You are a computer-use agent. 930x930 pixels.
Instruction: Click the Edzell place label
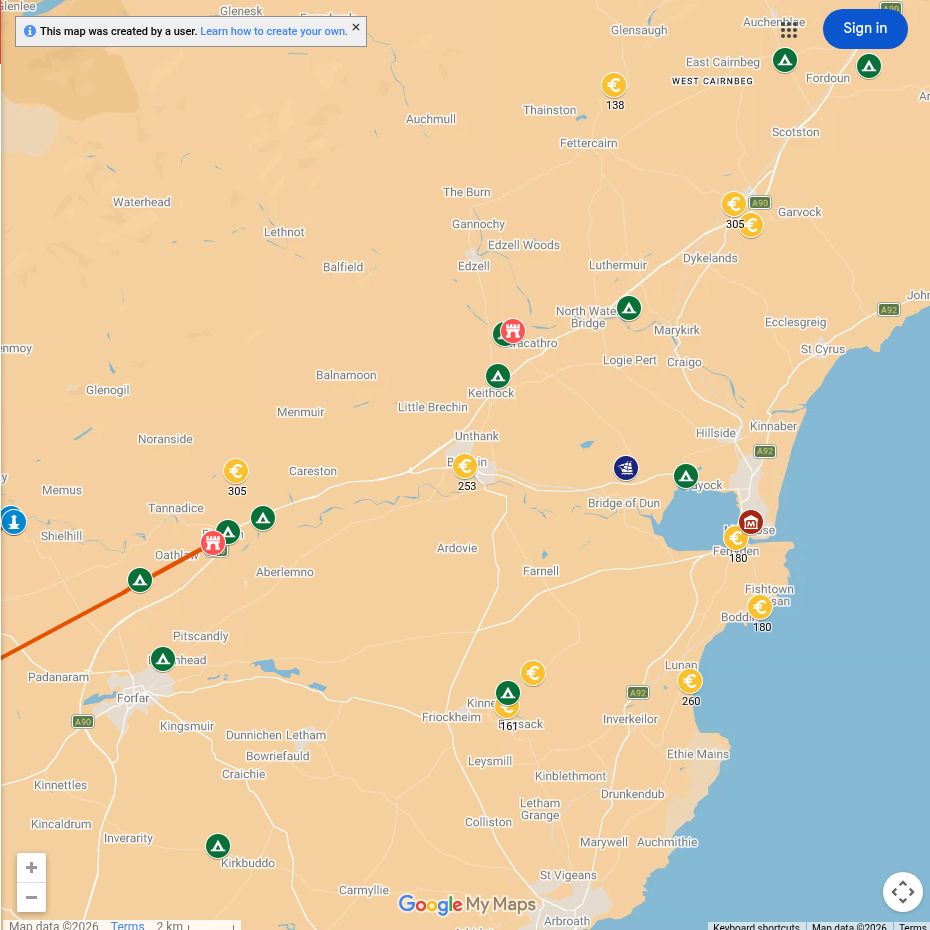tap(474, 266)
